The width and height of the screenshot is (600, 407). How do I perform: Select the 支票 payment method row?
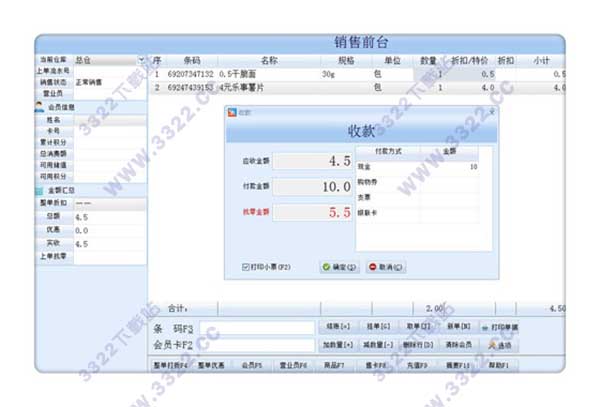pos(417,197)
